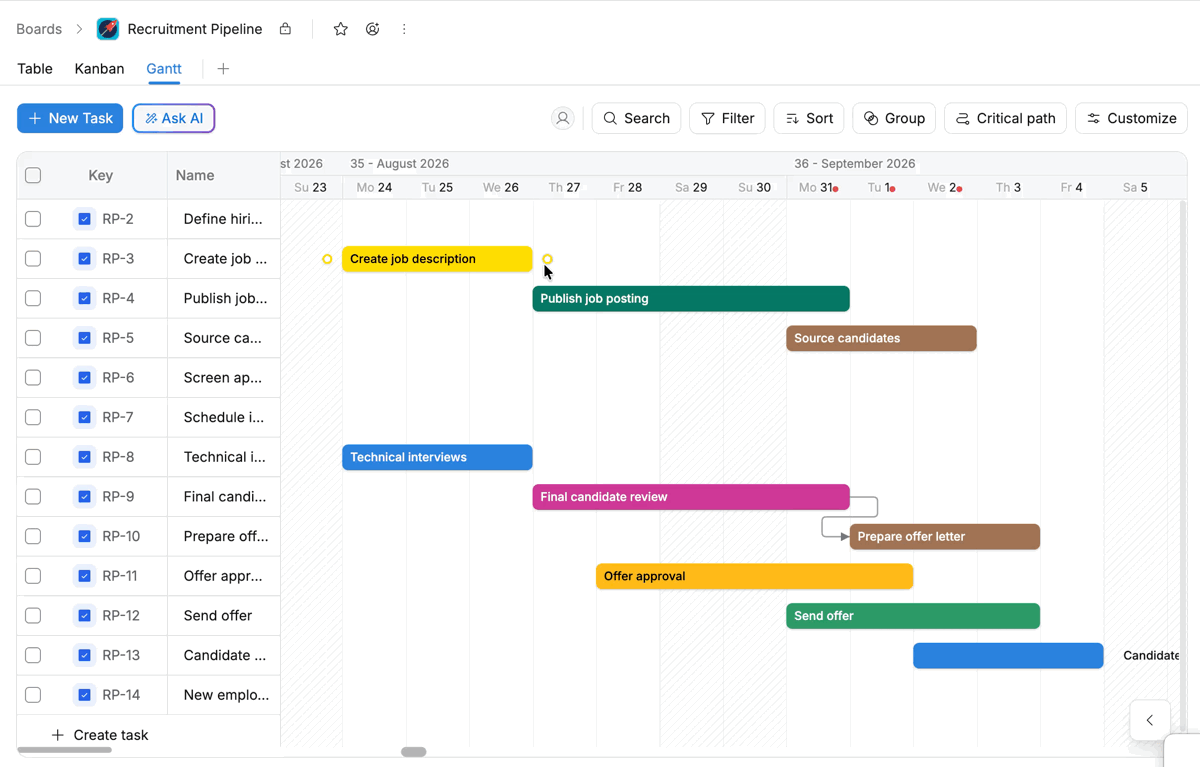
Task: Select the Gantt view tab
Action: point(164,69)
